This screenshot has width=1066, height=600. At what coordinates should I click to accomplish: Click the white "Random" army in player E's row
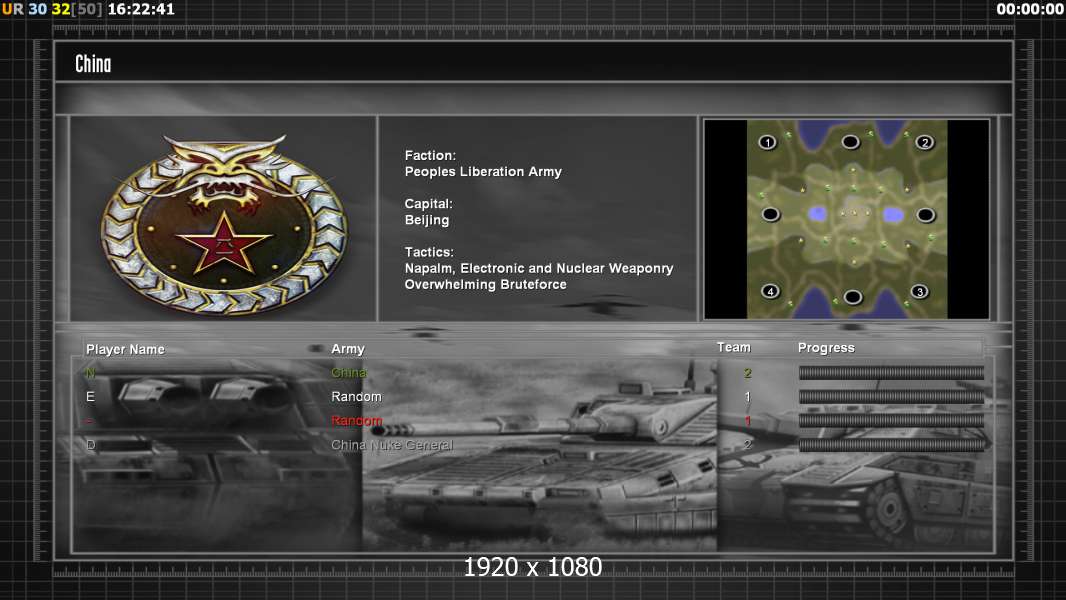[x=356, y=396]
